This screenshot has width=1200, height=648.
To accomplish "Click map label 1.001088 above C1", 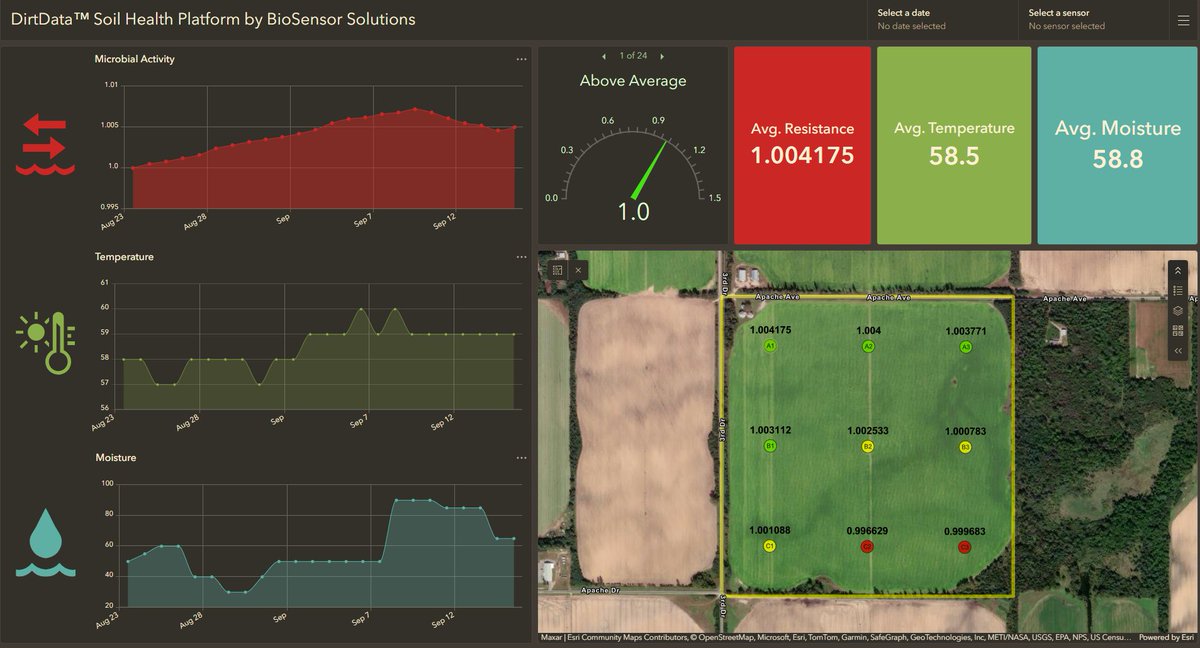I will [770, 530].
